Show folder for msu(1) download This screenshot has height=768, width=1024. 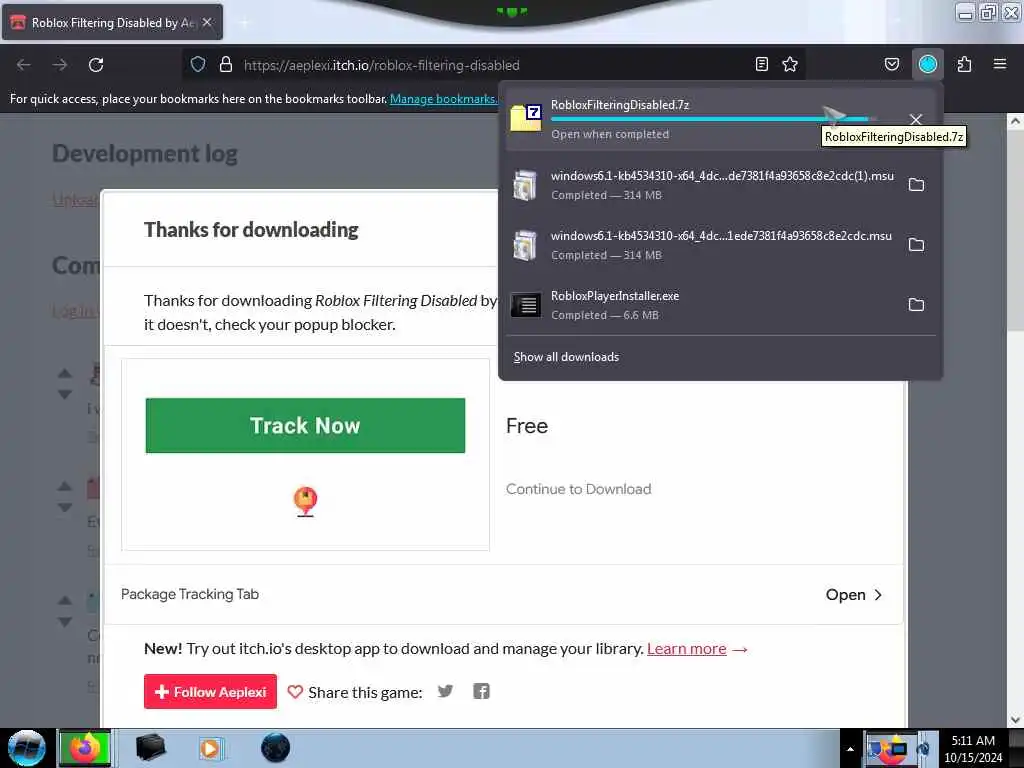click(x=916, y=185)
